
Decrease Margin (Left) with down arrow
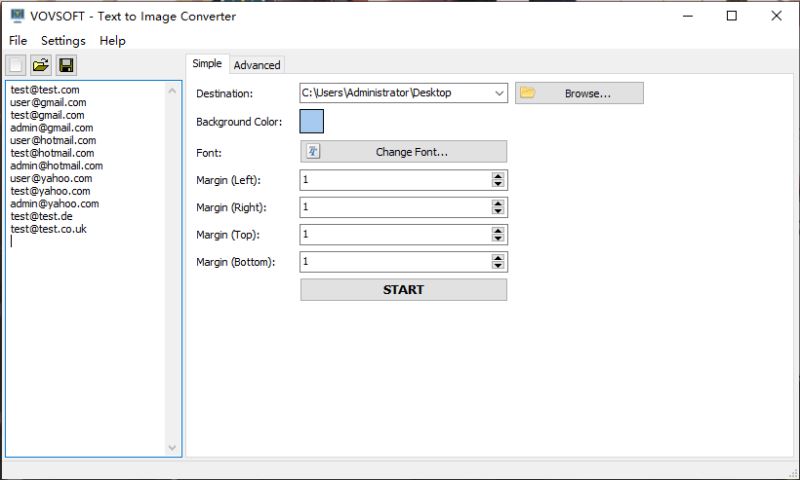coord(498,184)
